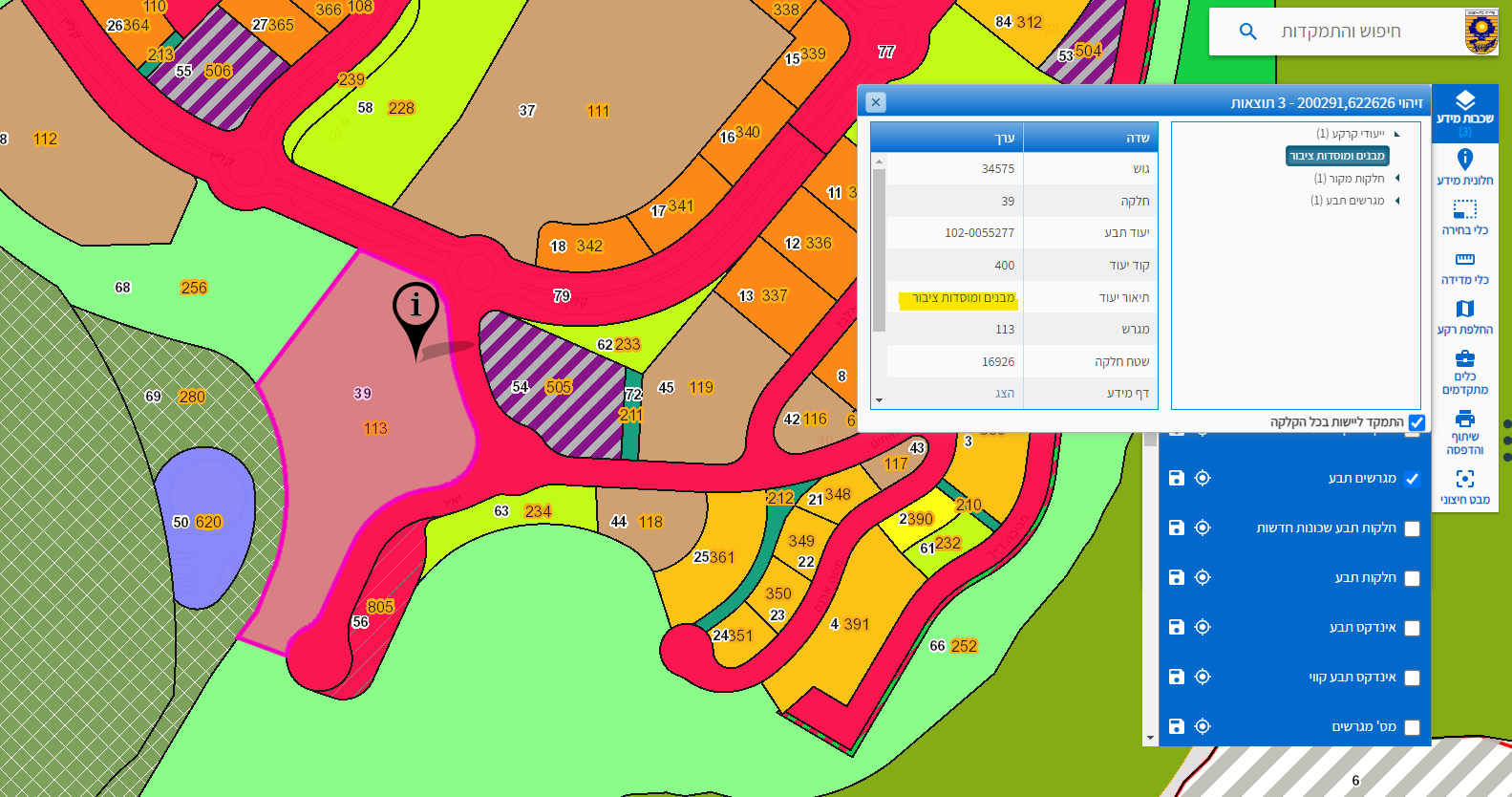This screenshot has width=1512, height=797.
Task: Open the שכבות מידע layers panel
Action: (1464, 109)
